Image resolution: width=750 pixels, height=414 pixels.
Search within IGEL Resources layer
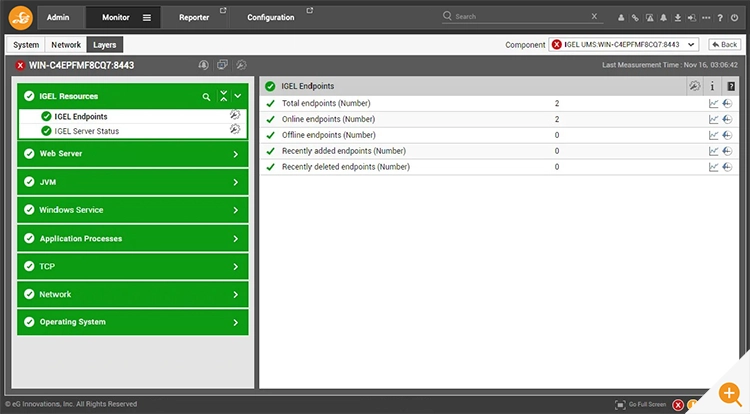(x=206, y=97)
